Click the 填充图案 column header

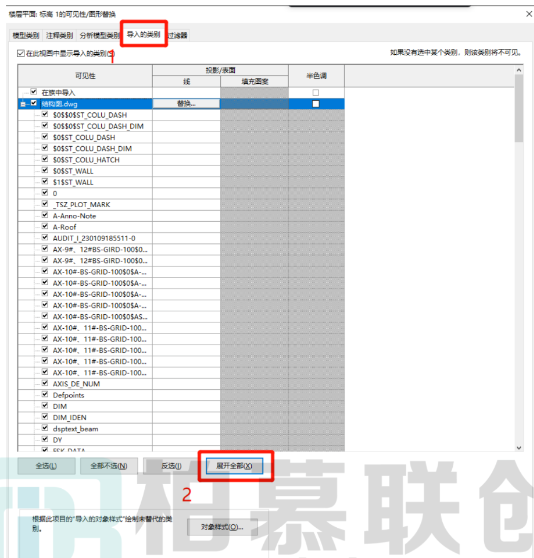(x=254, y=81)
